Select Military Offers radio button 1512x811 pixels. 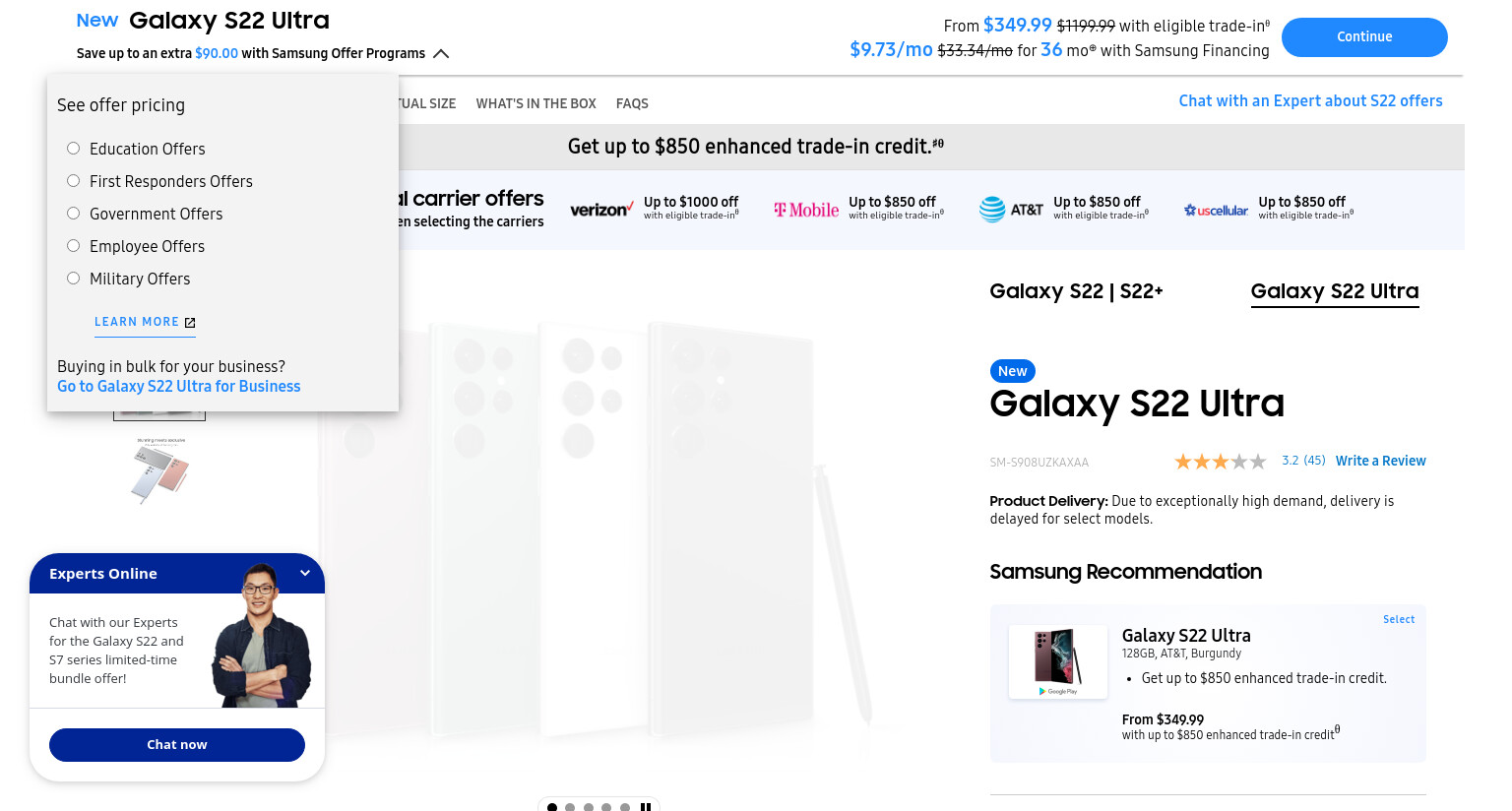[73, 279]
